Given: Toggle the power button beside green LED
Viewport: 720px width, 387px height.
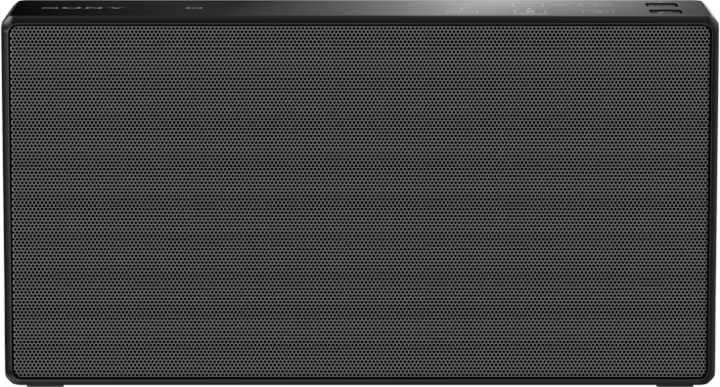Looking at the screenshot, I should [x=662, y=5].
